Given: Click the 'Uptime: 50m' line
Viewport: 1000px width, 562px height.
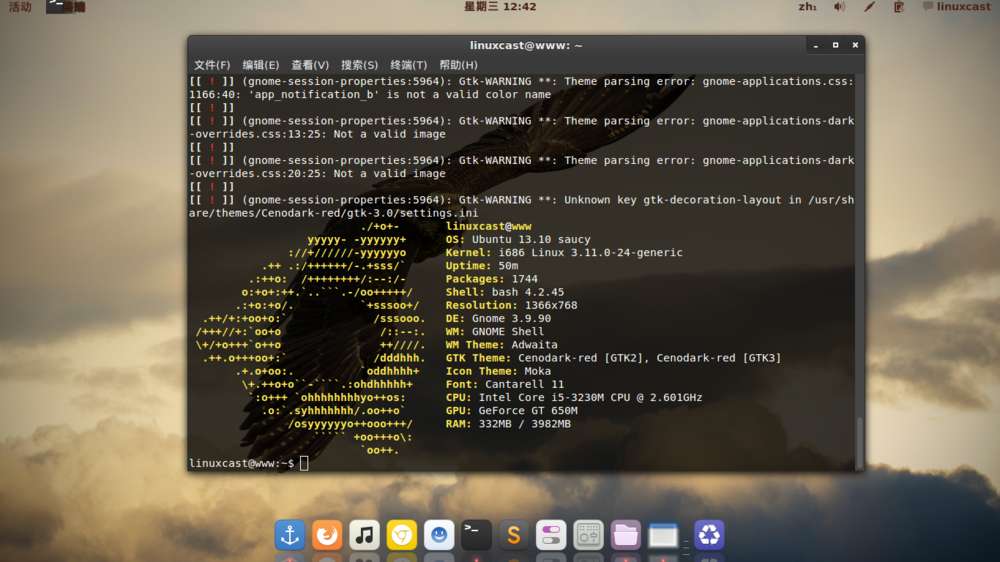Looking at the screenshot, I should click(482, 266).
